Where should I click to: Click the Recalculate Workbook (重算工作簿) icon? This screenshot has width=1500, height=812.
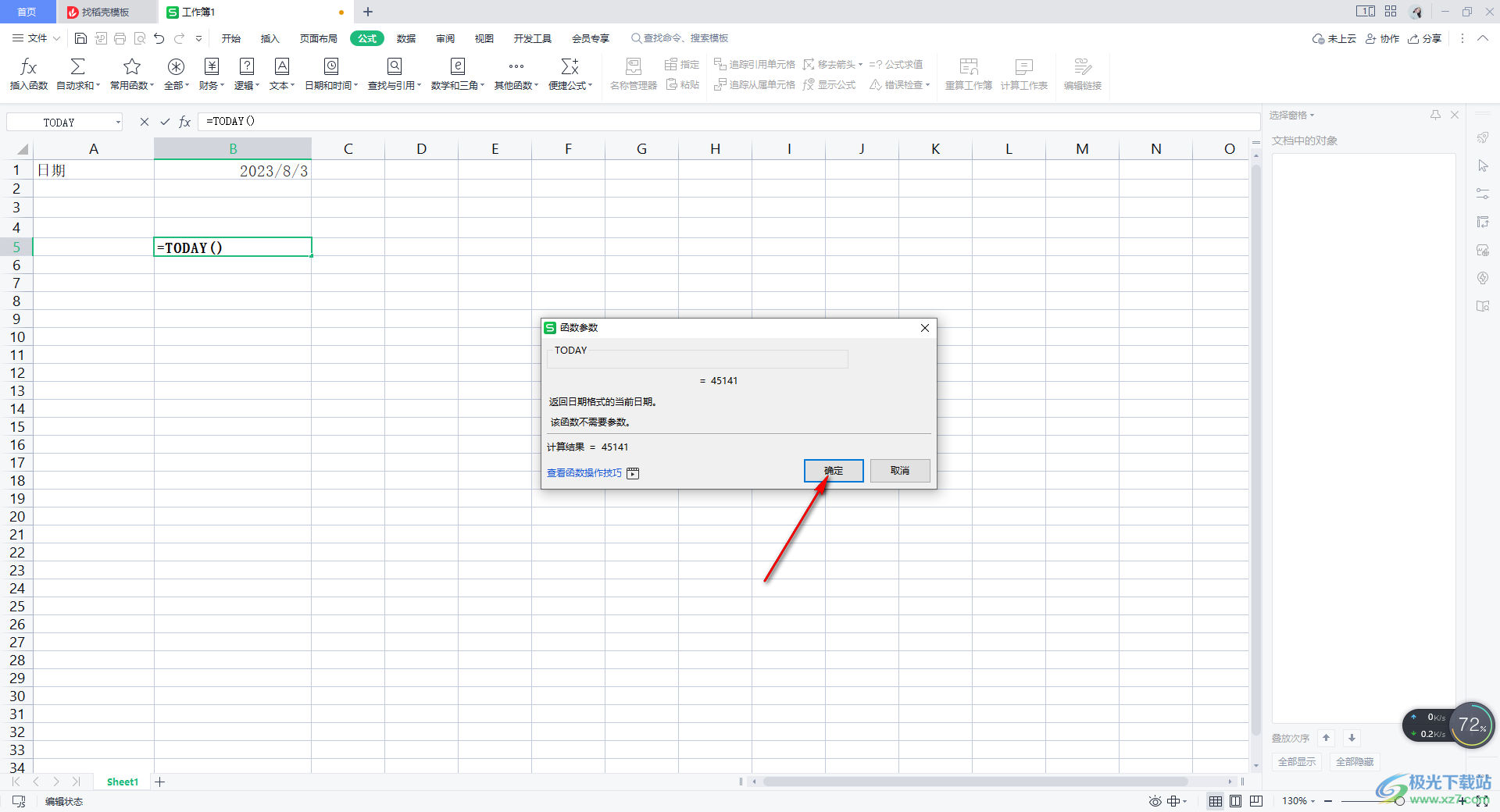tap(969, 66)
